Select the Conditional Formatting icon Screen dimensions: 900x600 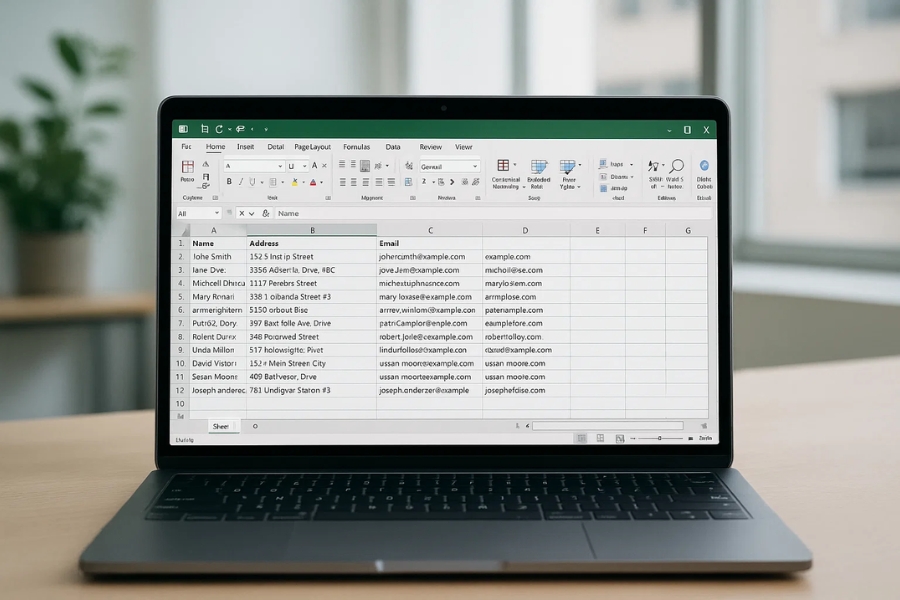pyautogui.click(x=504, y=168)
